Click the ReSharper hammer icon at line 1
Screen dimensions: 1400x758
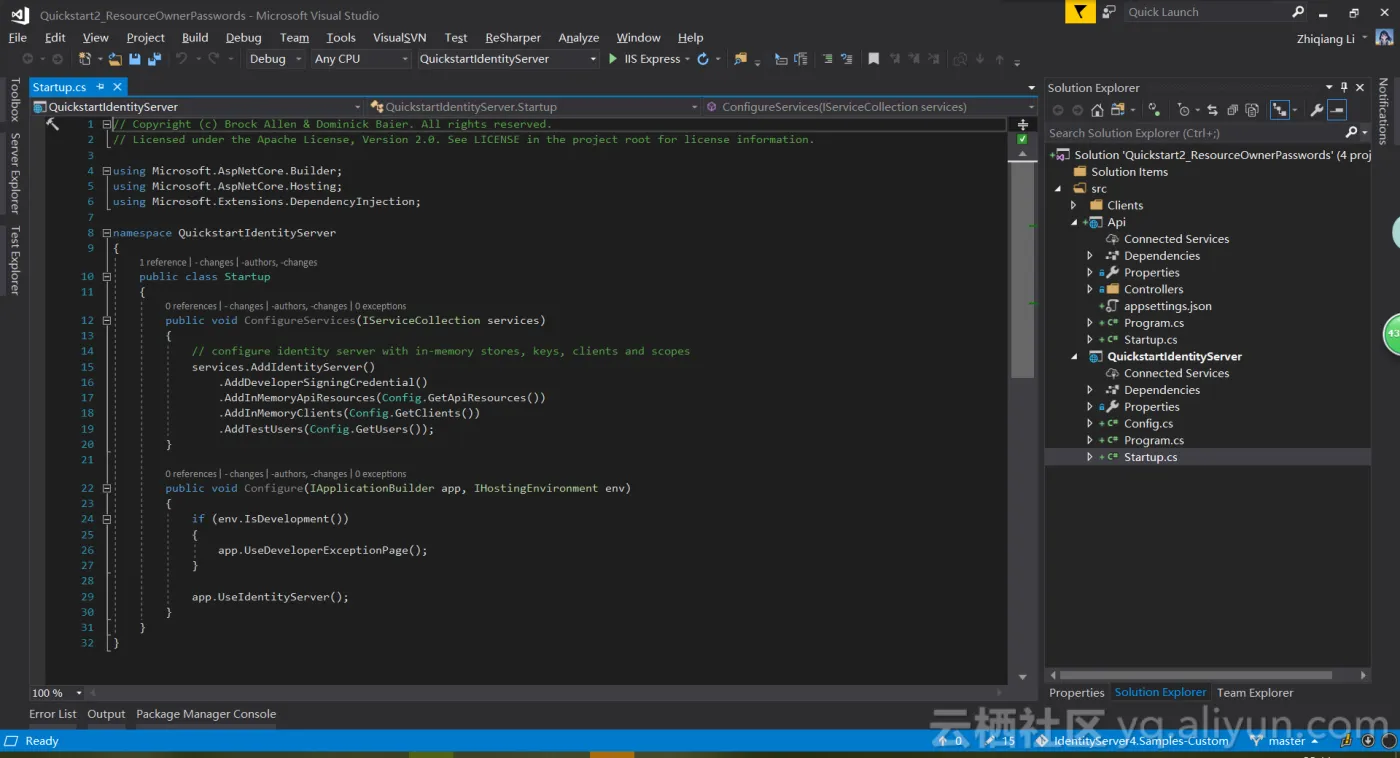coord(53,124)
